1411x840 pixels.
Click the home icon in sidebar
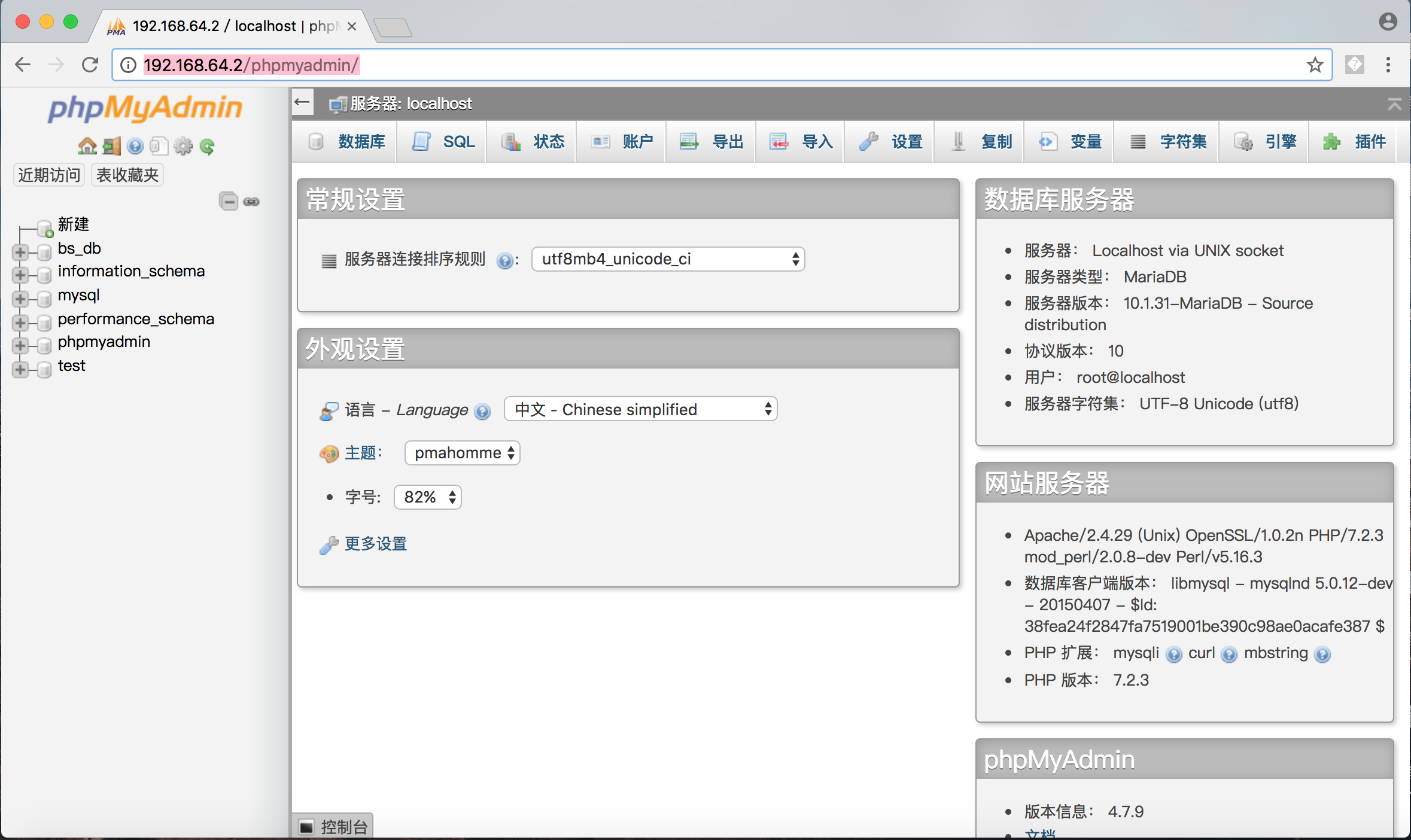click(x=87, y=146)
